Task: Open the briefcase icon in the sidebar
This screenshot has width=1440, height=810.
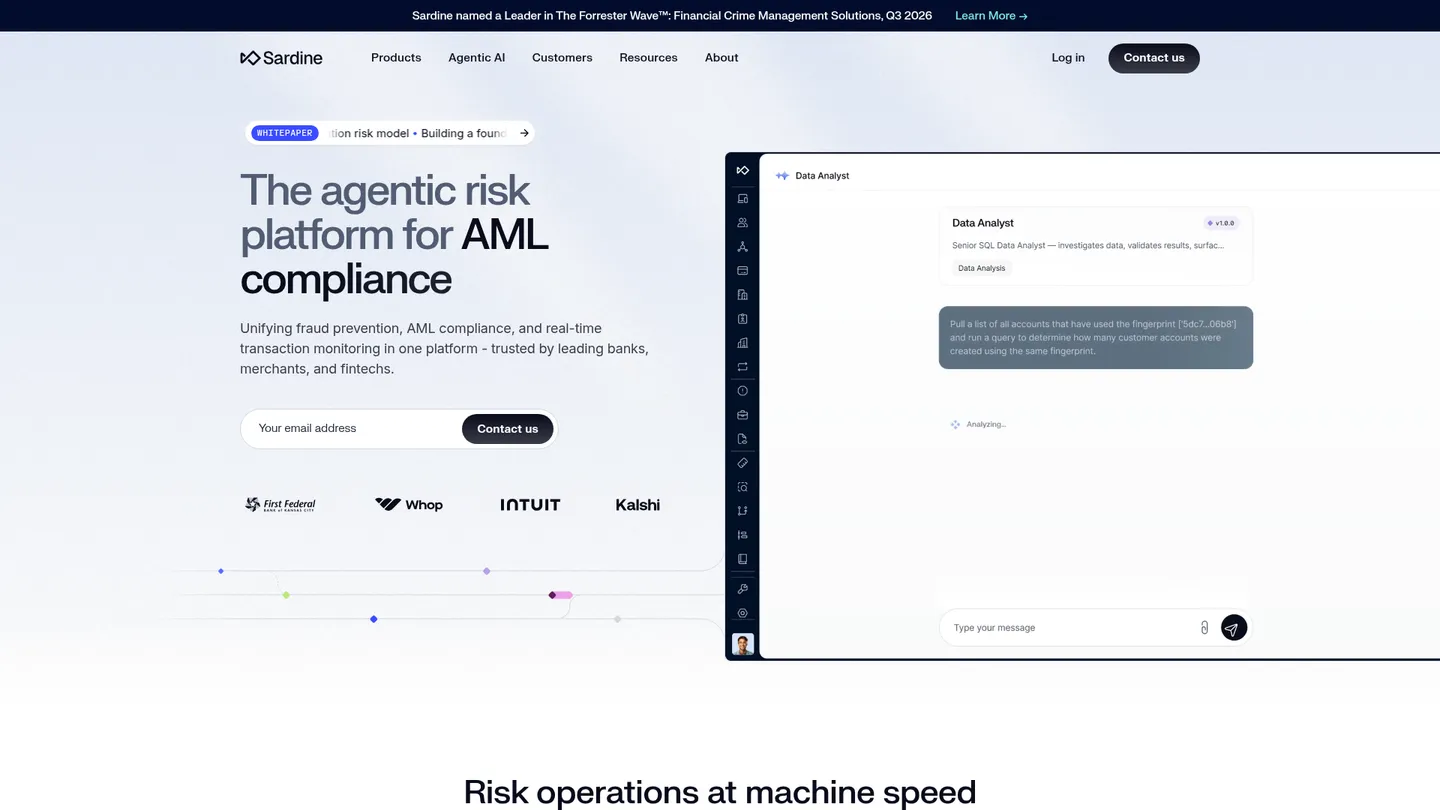Action: pyautogui.click(x=742, y=415)
